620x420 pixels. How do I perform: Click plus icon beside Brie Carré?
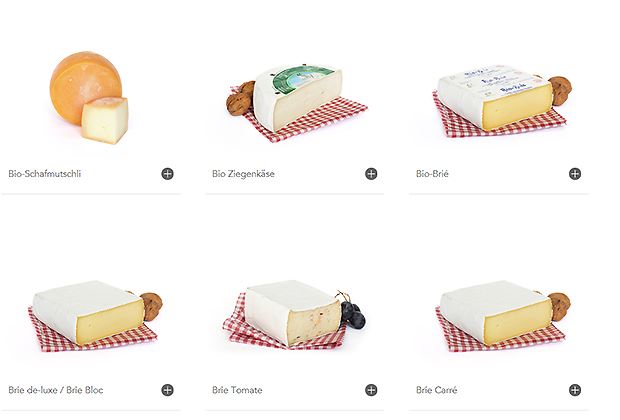(575, 390)
